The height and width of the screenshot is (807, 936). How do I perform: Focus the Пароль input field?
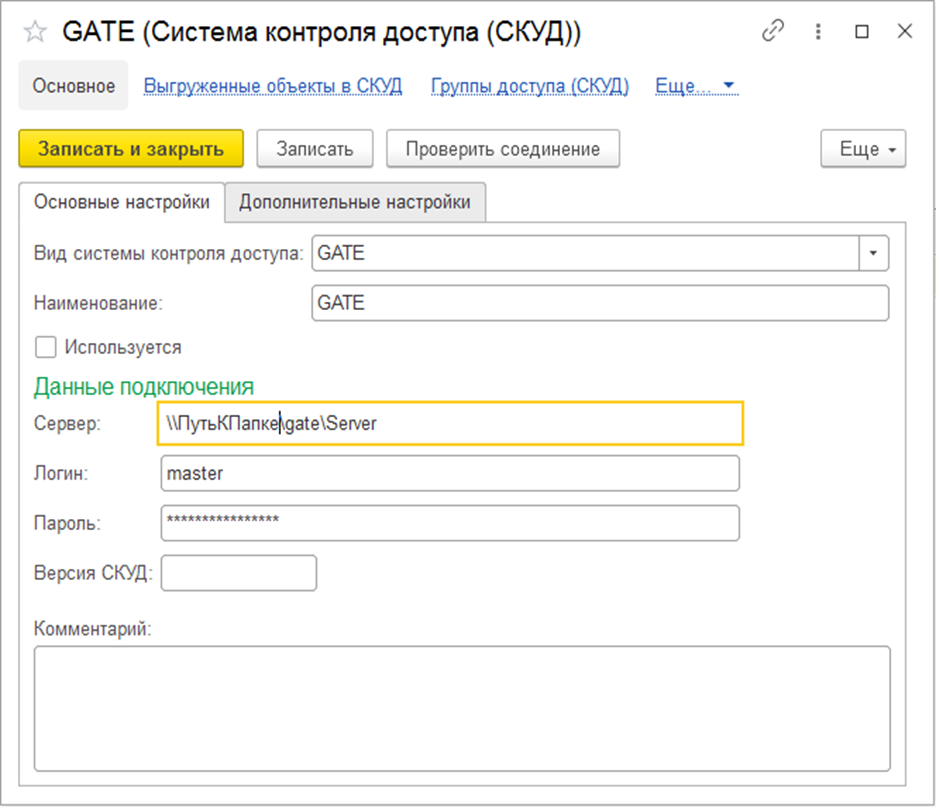(449, 522)
